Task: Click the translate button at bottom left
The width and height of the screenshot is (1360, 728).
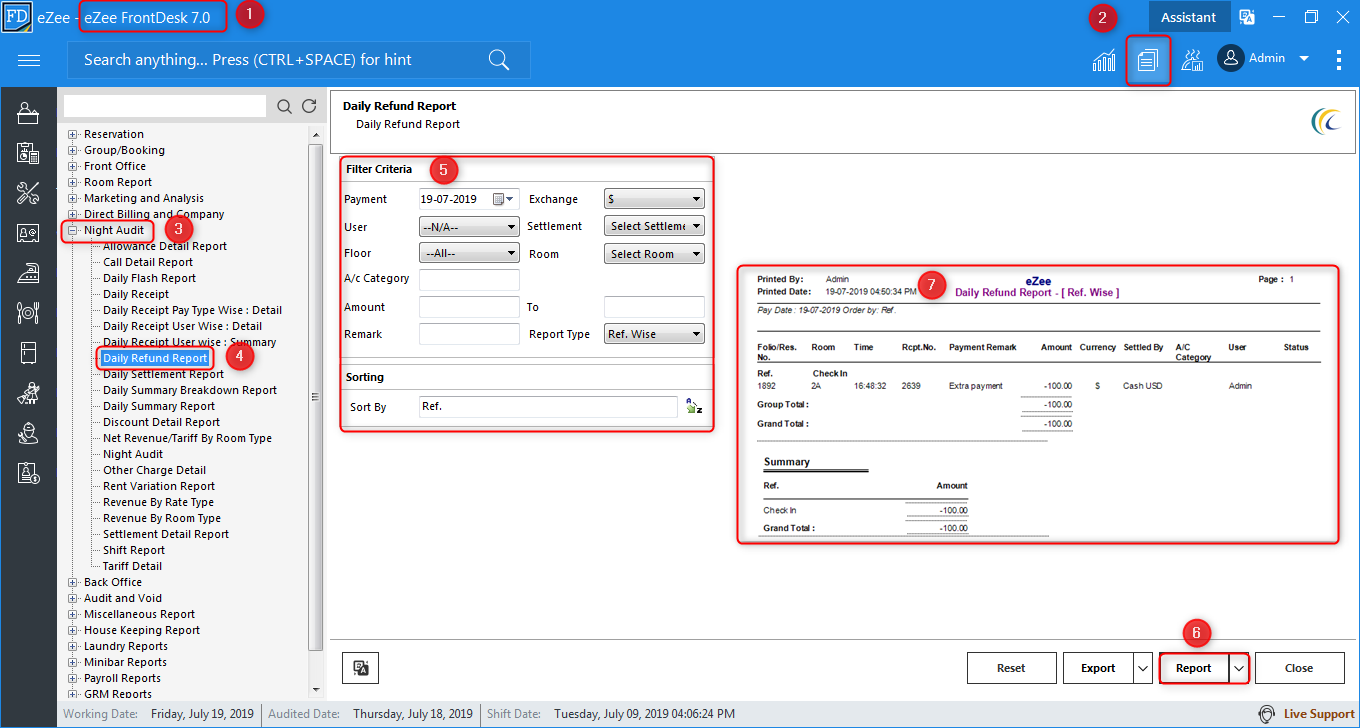Action: pyautogui.click(x=360, y=668)
